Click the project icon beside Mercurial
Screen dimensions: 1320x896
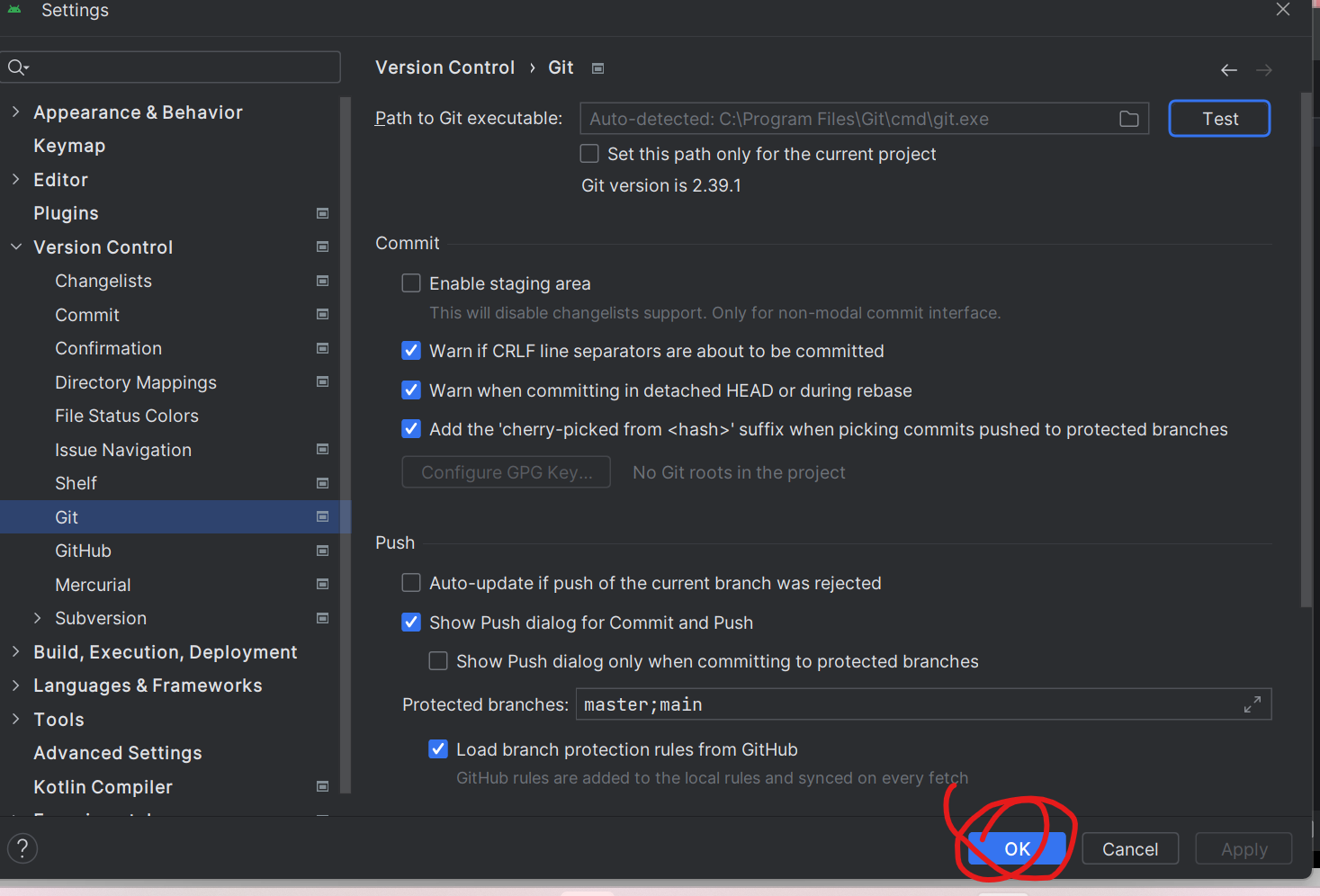(323, 584)
